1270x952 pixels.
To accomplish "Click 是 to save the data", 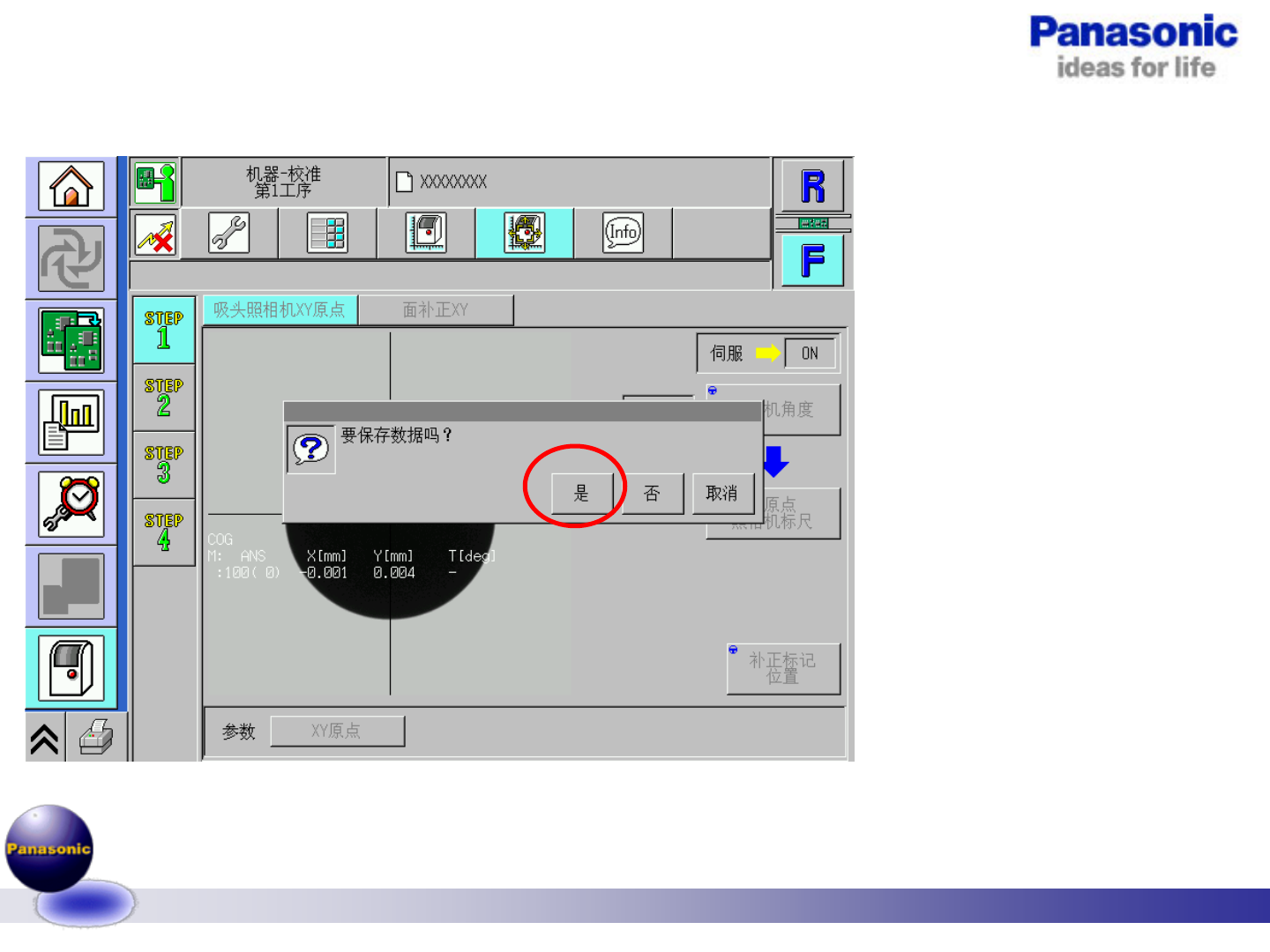I will click(581, 494).
